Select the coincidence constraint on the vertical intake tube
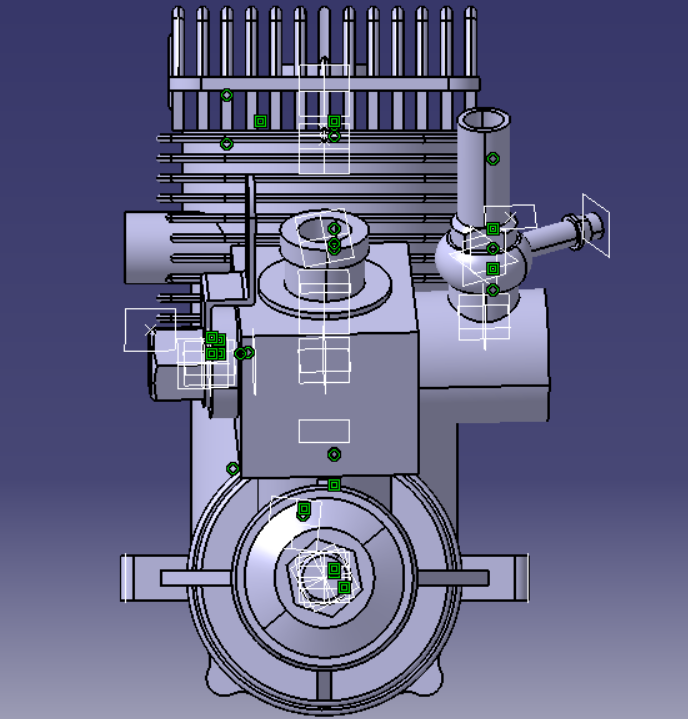The image size is (688, 719). click(493, 159)
